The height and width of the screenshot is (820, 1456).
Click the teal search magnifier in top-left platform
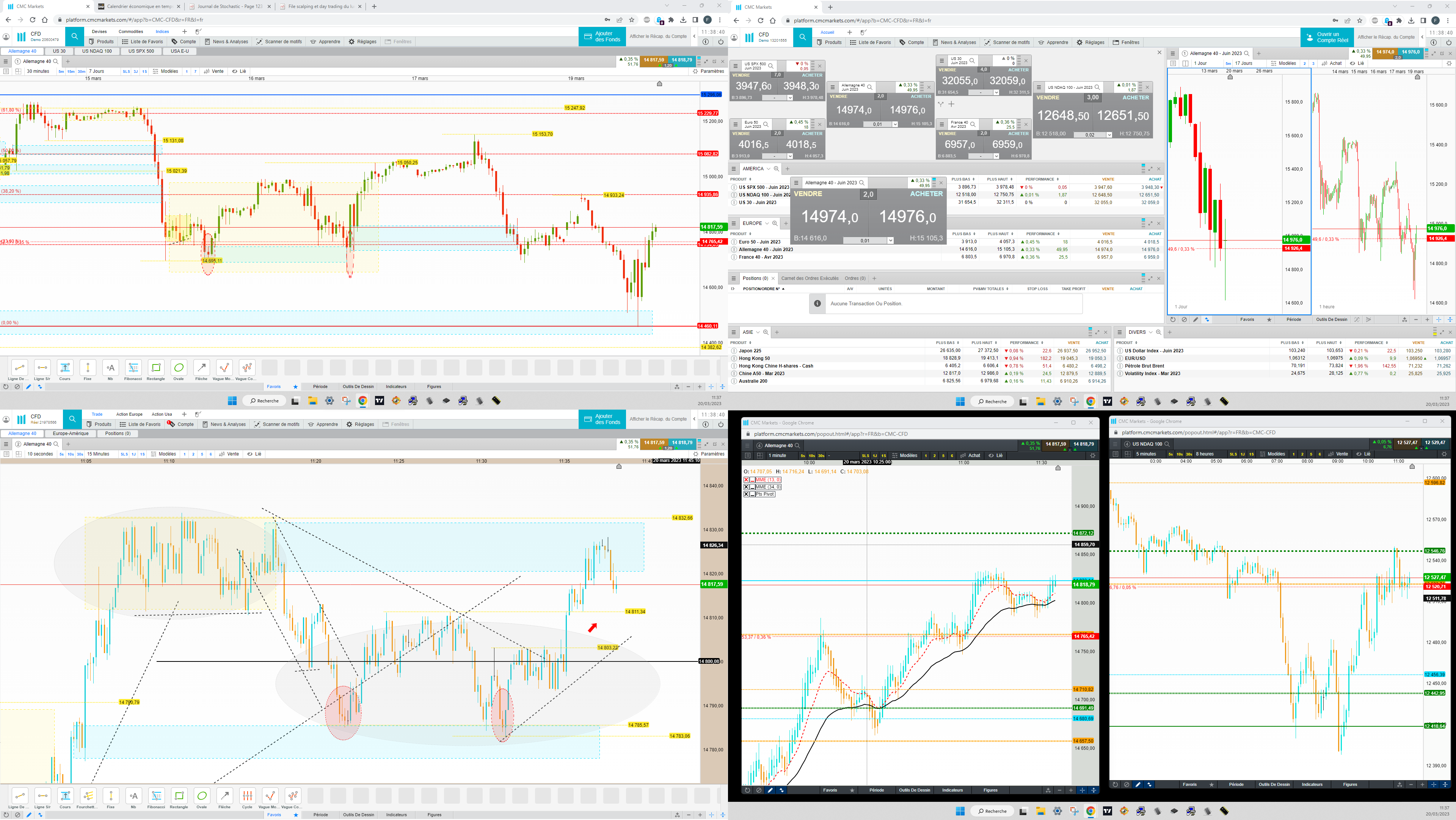[x=74, y=37]
